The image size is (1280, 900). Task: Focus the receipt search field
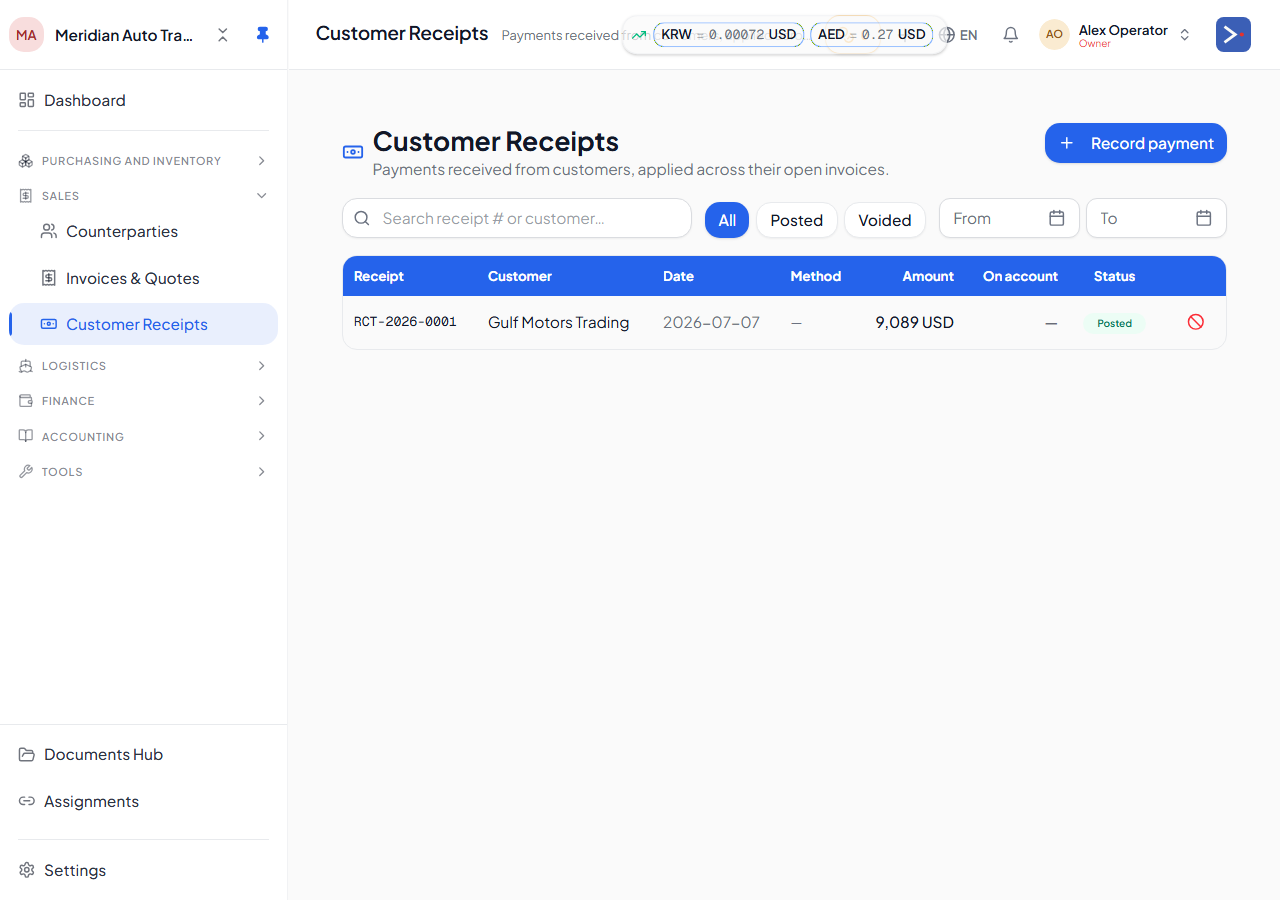(x=517, y=218)
